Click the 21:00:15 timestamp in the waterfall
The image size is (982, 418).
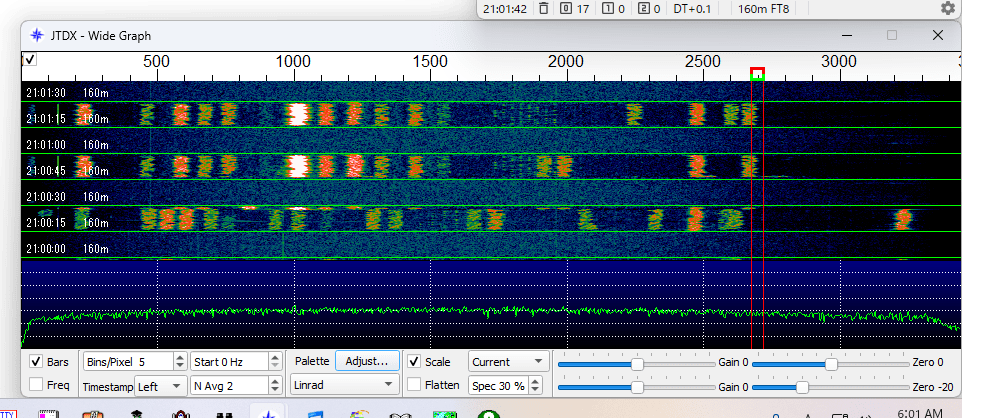click(x=46, y=222)
